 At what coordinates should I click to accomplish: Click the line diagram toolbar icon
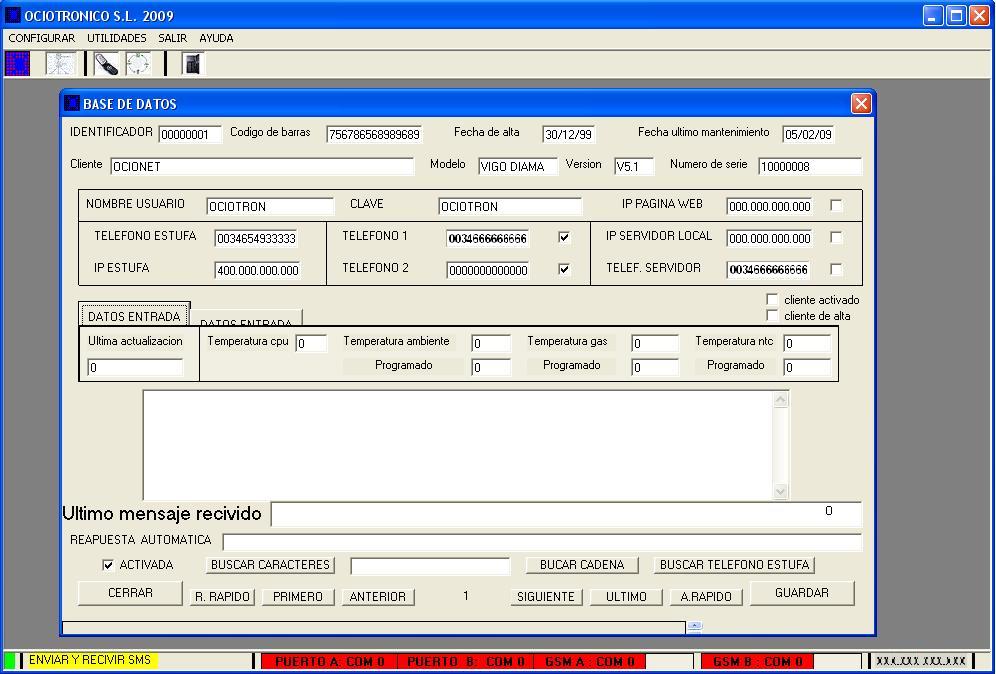click(61, 64)
